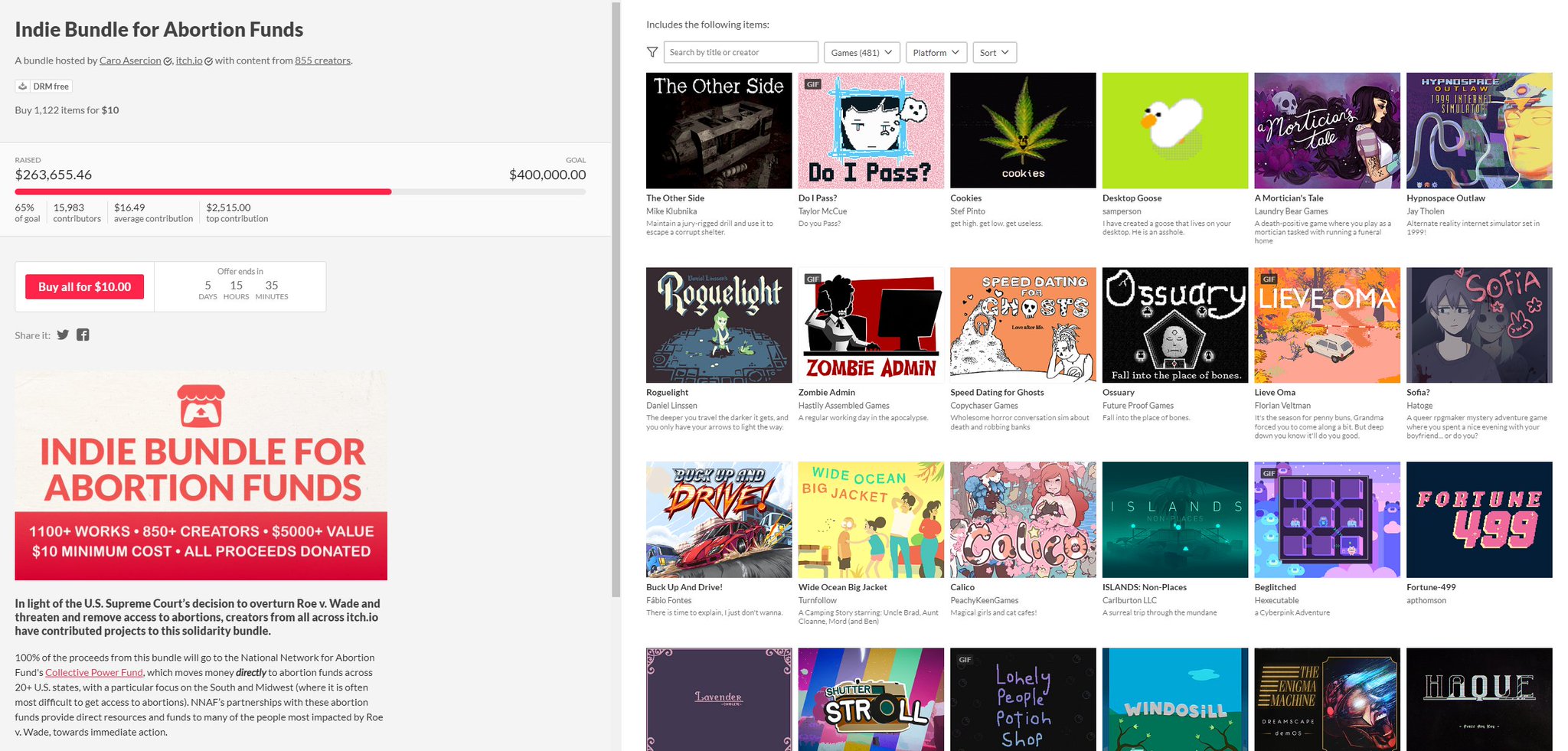Open Buck Up And Drive! thumbnail
This screenshot has width=1568, height=751.
719,520
